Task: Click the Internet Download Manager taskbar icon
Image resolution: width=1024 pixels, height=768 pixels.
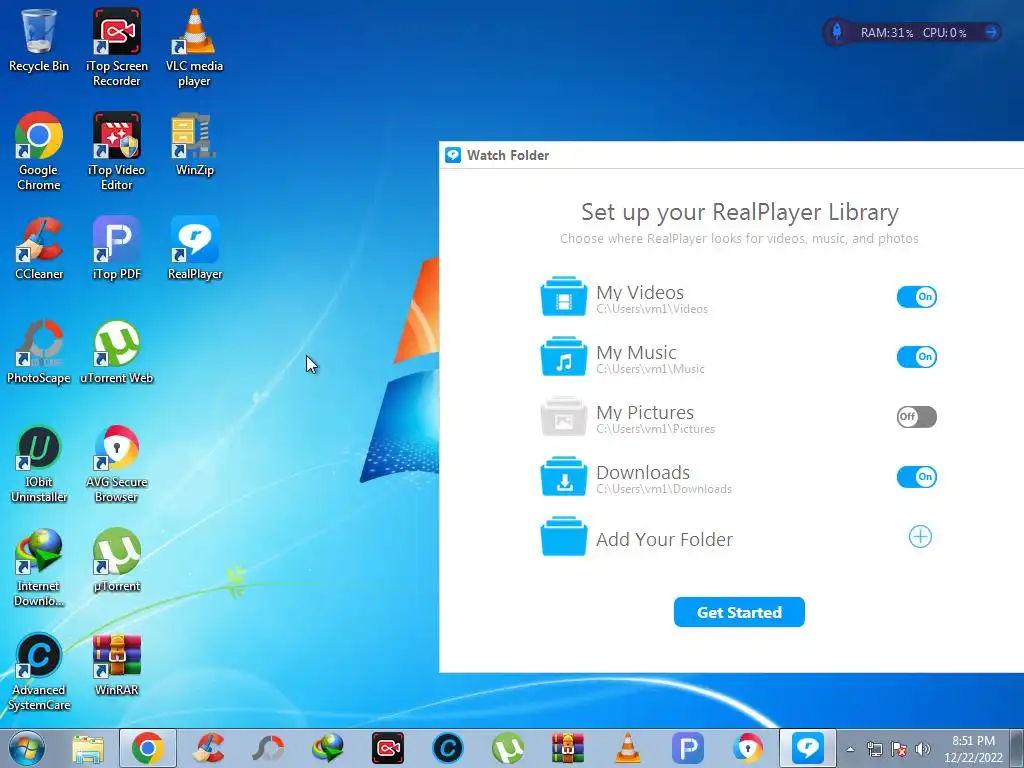Action: (x=328, y=748)
